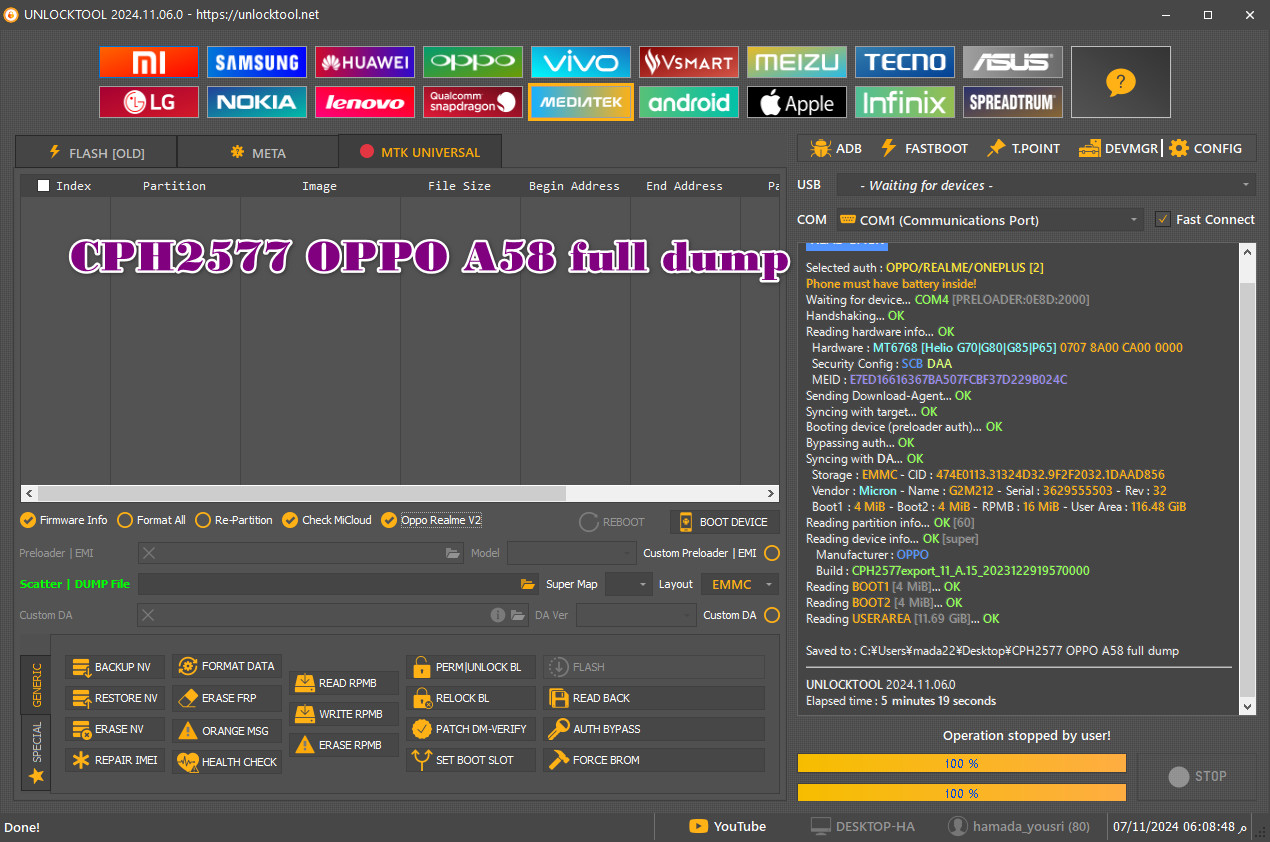Open the CONFIG settings tab
Image resolution: width=1270 pixels, height=842 pixels.
1205,148
